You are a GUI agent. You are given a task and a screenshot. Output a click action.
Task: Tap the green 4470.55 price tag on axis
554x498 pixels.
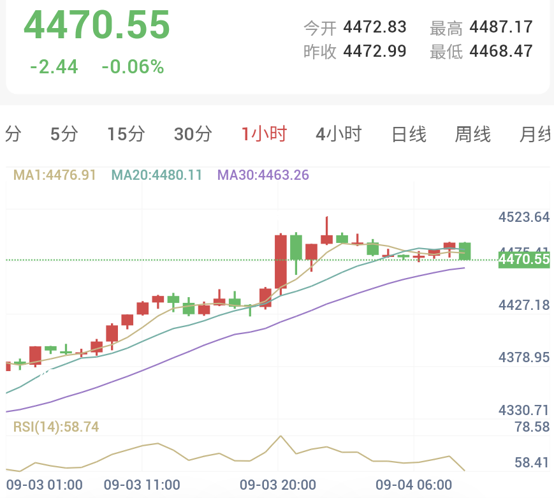pos(524,260)
